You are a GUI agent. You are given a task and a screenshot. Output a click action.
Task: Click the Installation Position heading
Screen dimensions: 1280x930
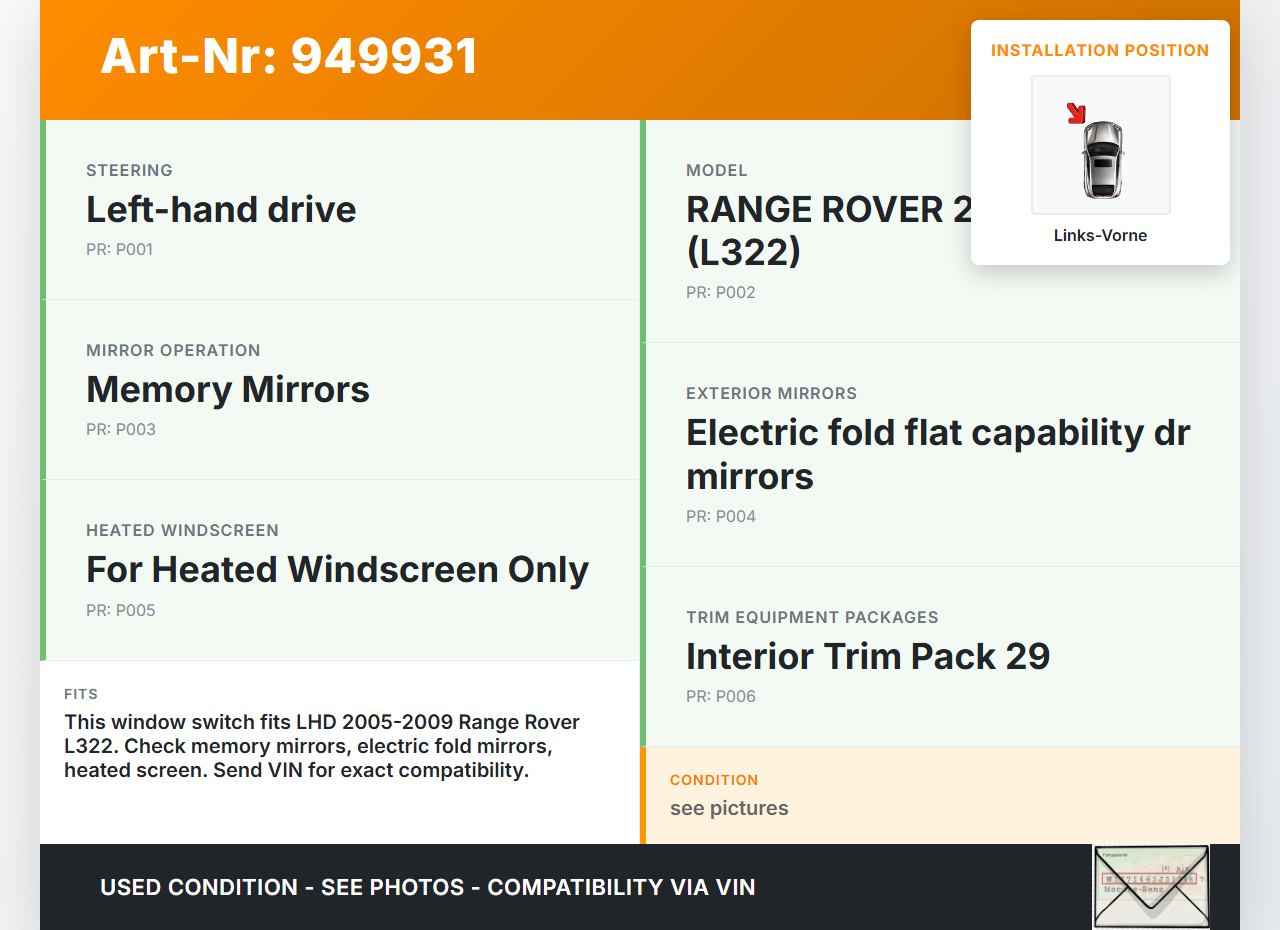click(x=1100, y=50)
